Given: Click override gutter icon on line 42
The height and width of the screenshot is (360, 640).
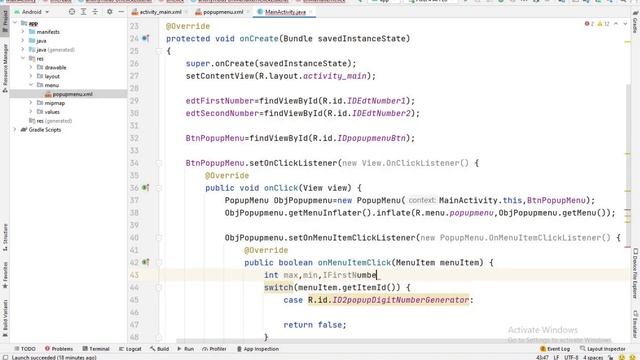Looking at the screenshot, I should point(145,262).
